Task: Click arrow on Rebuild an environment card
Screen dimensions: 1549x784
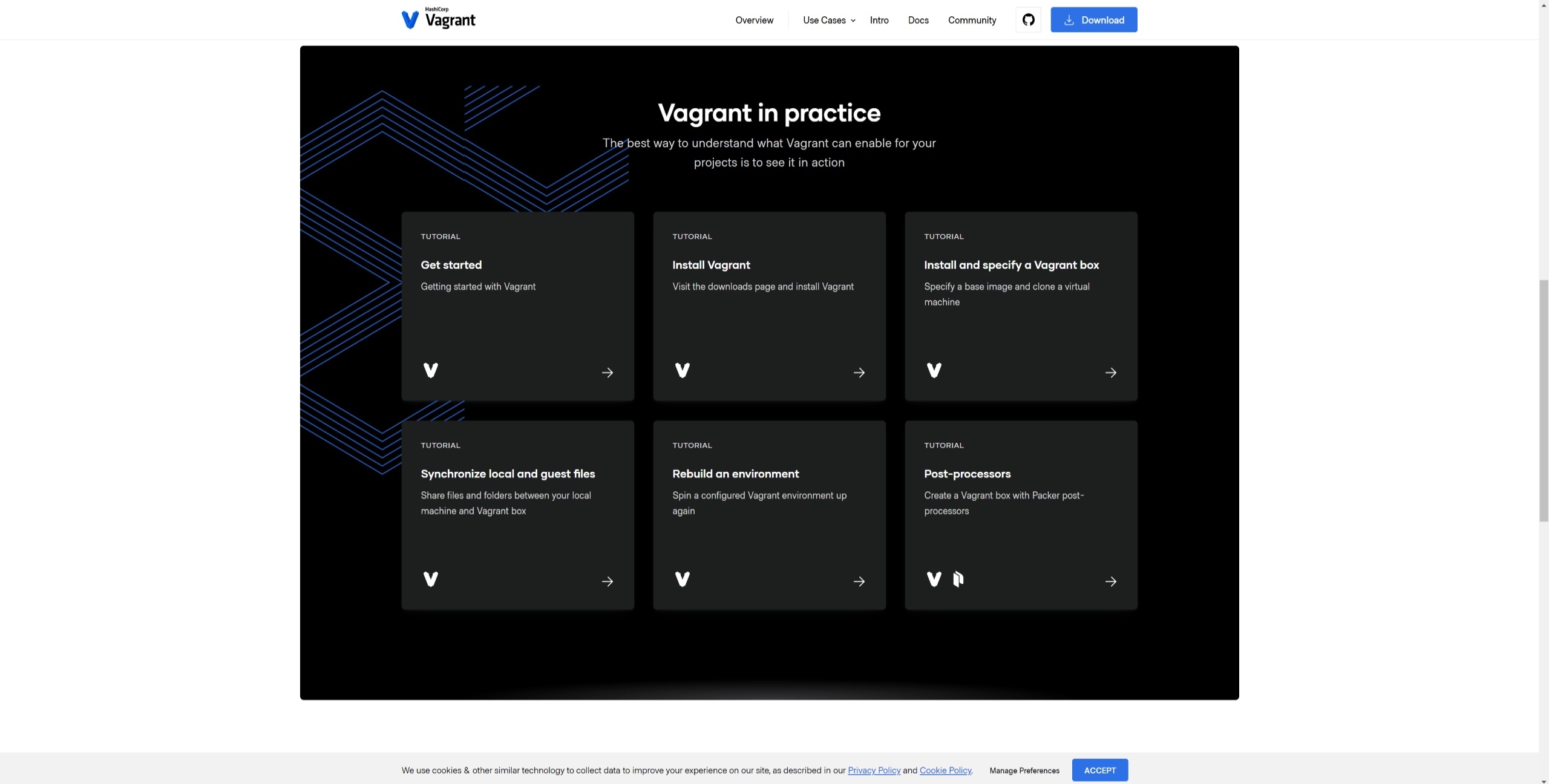Action: coord(859,581)
